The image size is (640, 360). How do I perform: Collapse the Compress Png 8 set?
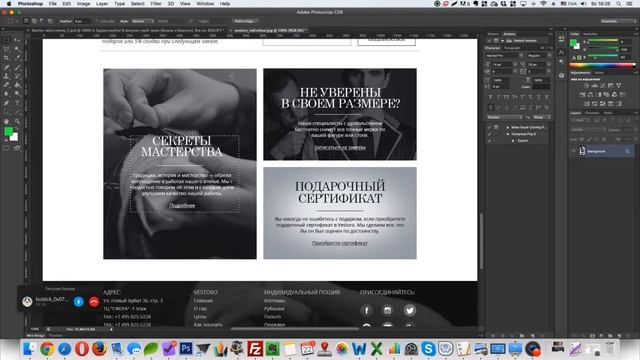pyautogui.click(x=508, y=134)
